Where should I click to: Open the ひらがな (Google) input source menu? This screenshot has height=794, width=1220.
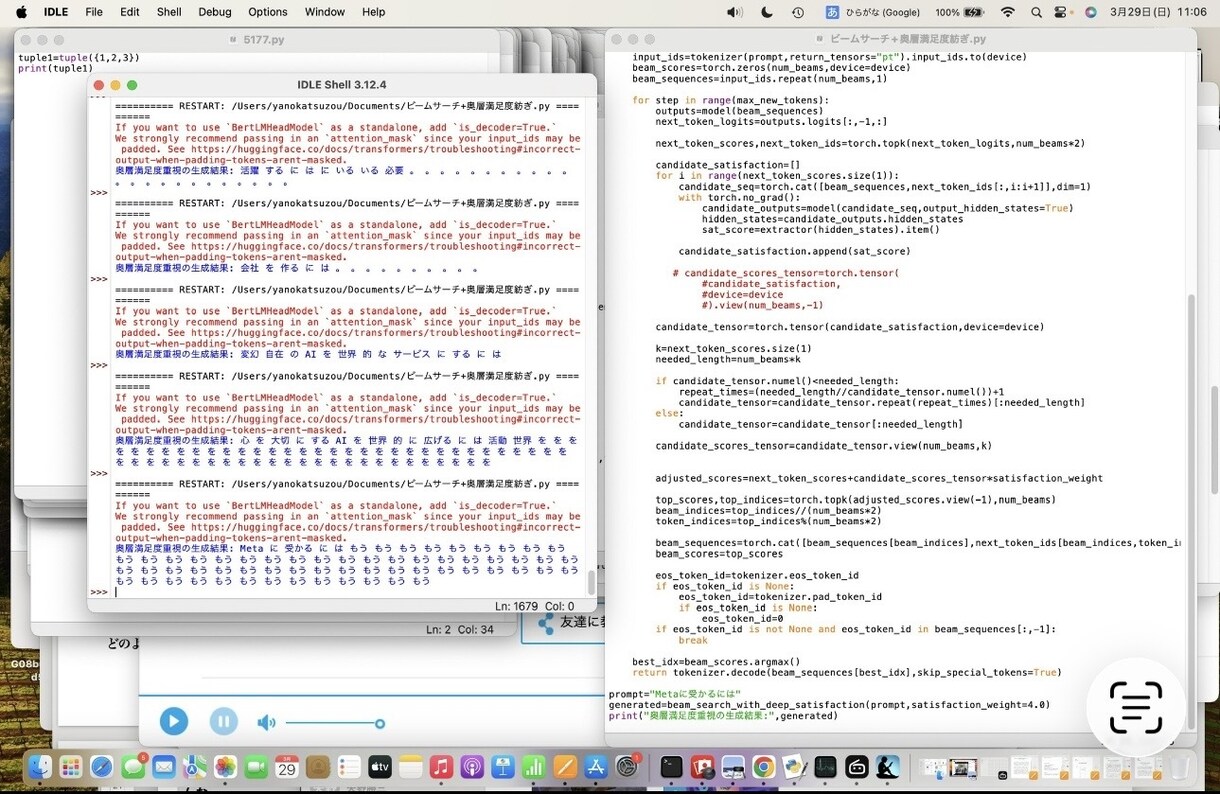pyautogui.click(x=872, y=12)
